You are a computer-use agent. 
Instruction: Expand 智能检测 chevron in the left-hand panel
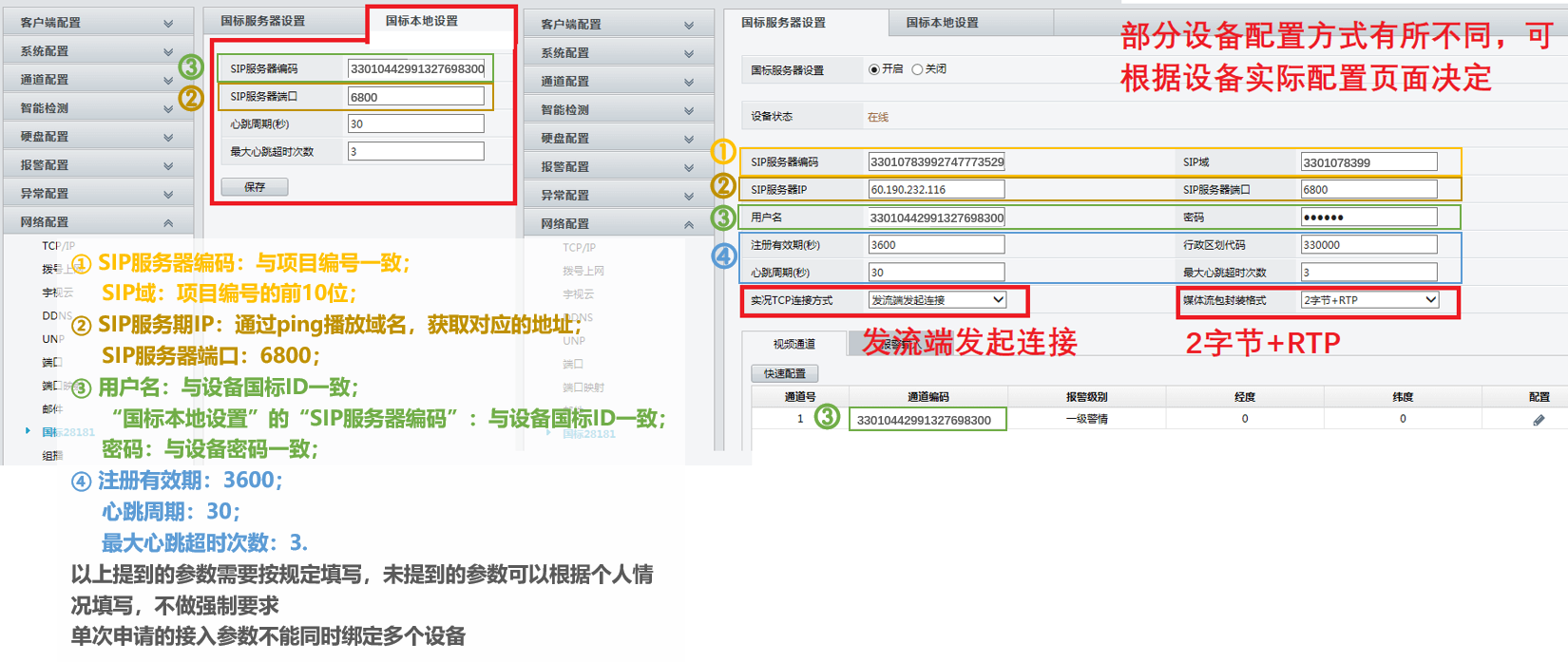tap(168, 108)
